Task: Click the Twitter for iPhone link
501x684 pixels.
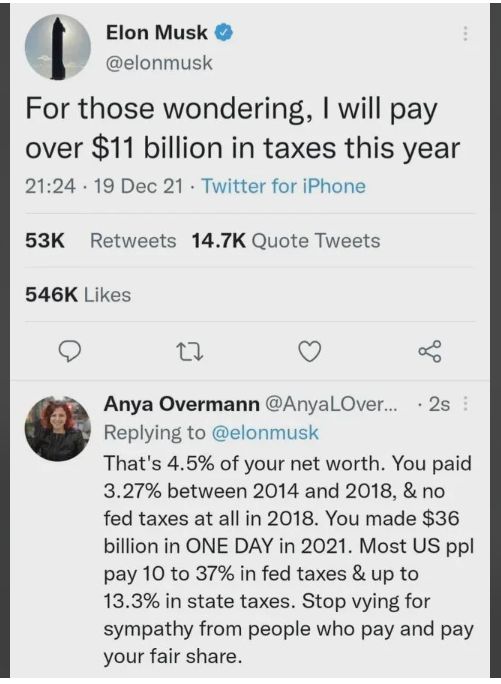Action: [x=283, y=186]
